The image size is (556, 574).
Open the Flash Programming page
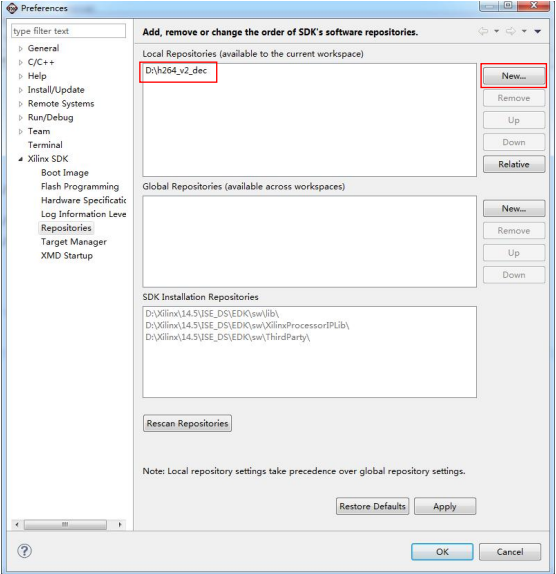(80, 187)
